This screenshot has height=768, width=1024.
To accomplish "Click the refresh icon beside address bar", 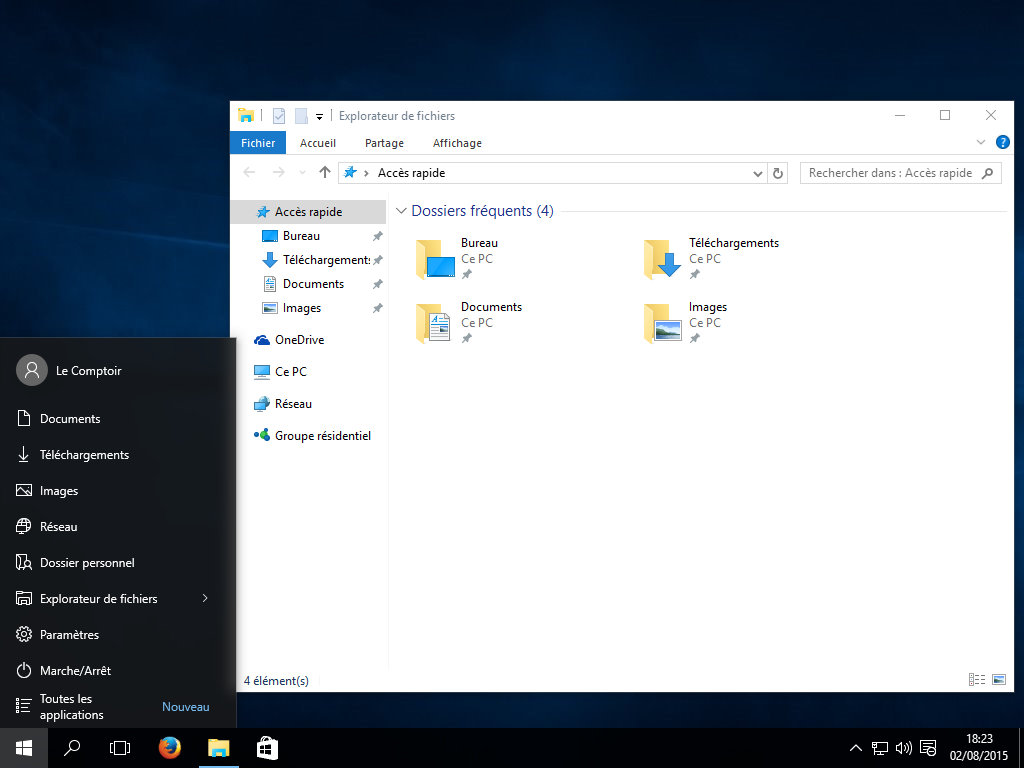I will pos(779,173).
